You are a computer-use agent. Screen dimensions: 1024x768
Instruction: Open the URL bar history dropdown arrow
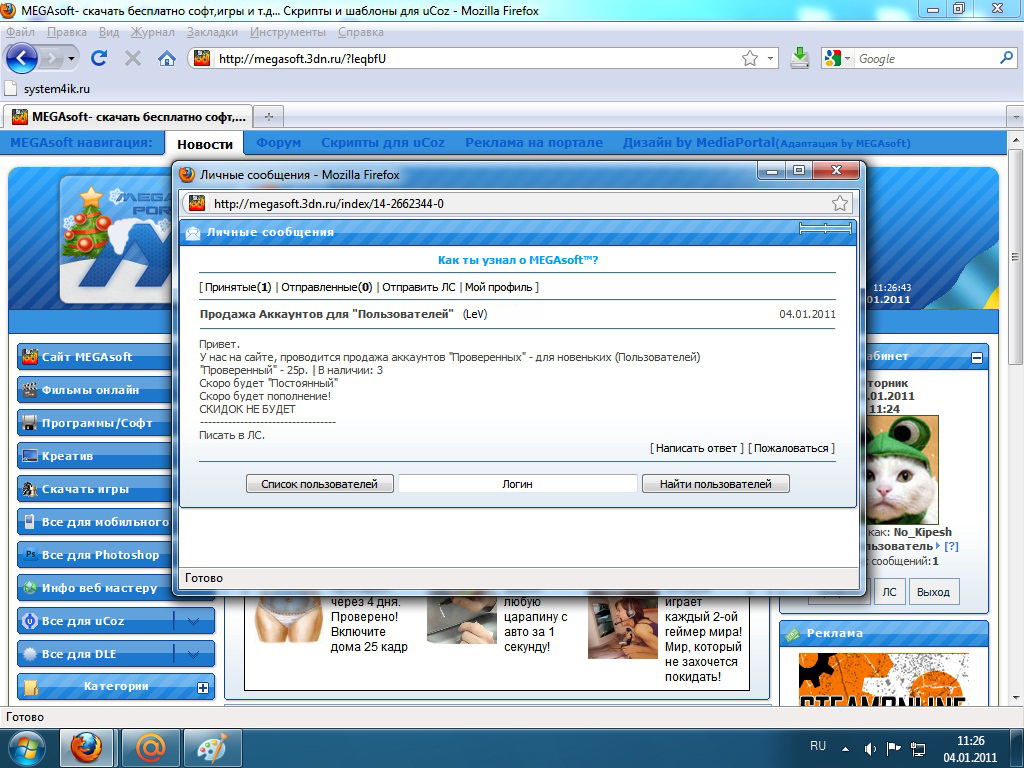(770, 59)
